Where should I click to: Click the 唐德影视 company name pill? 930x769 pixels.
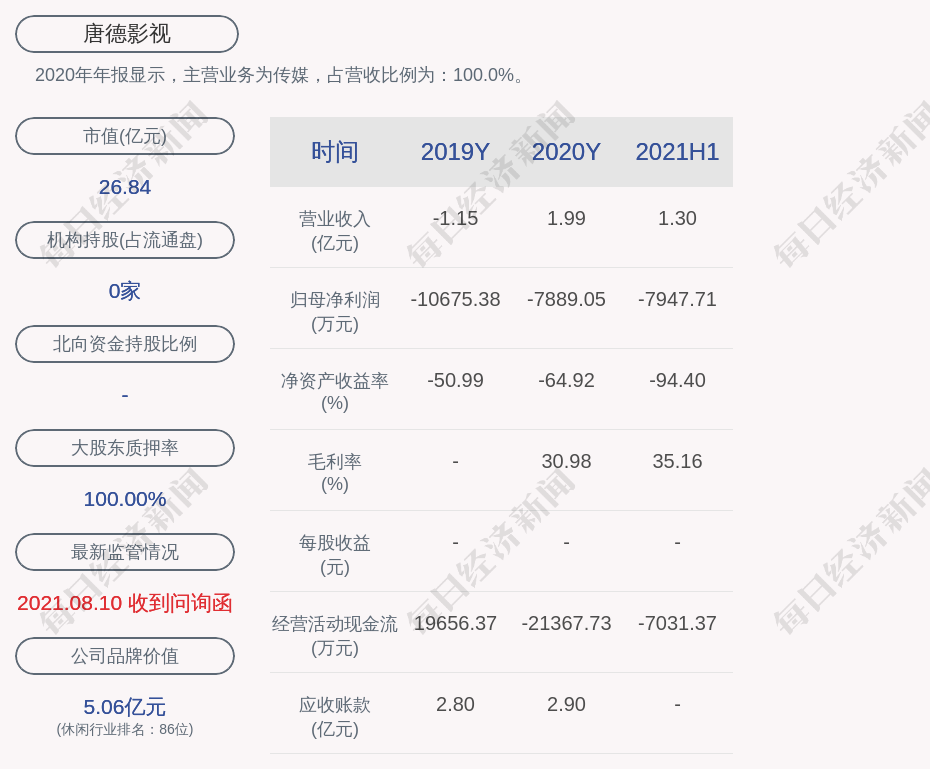(x=127, y=34)
